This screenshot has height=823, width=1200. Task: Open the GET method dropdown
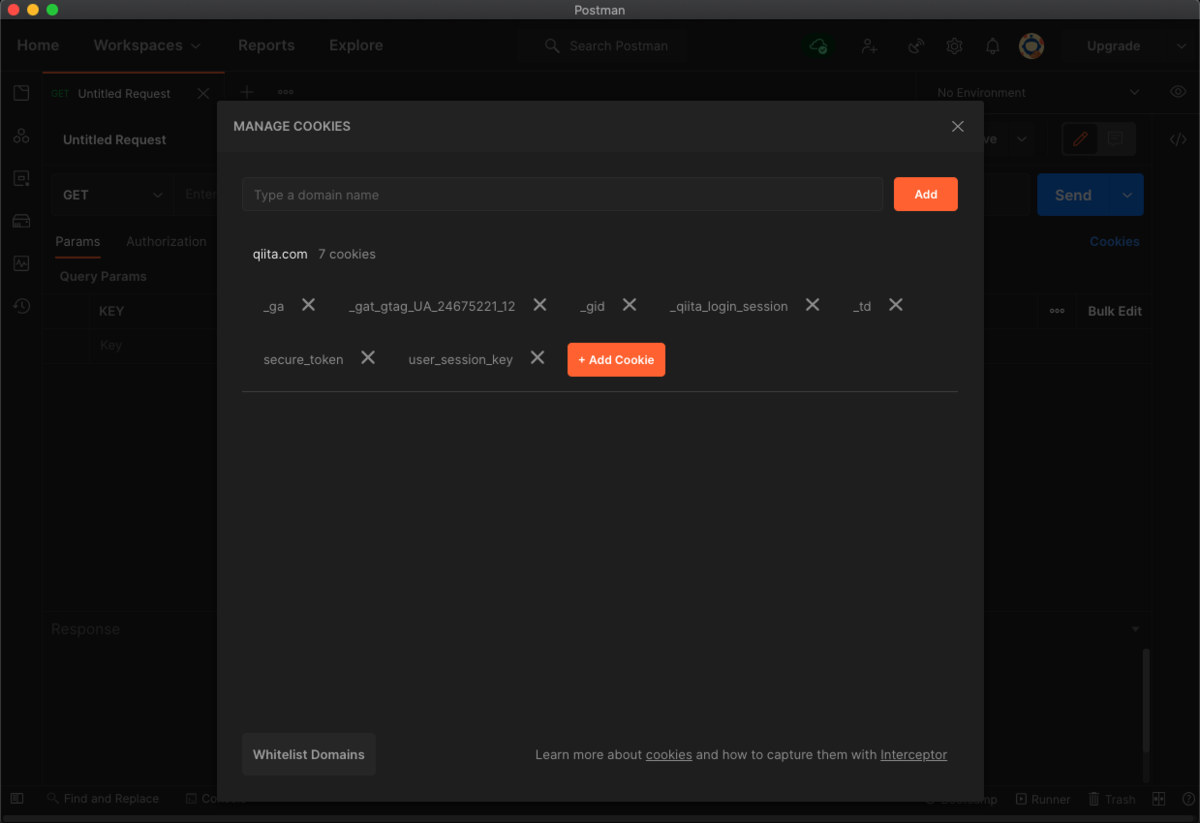coord(112,195)
